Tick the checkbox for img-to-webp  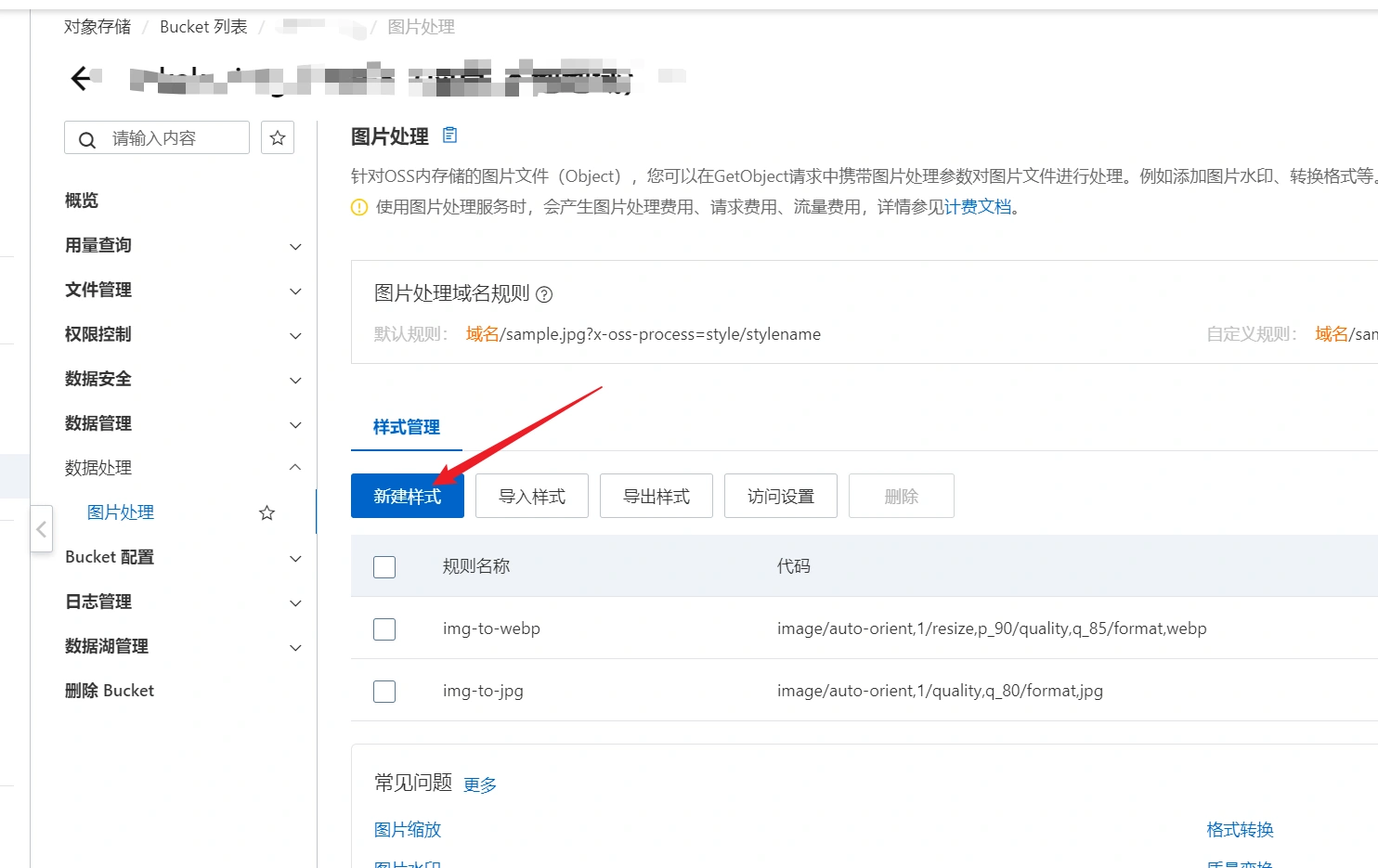tap(384, 628)
